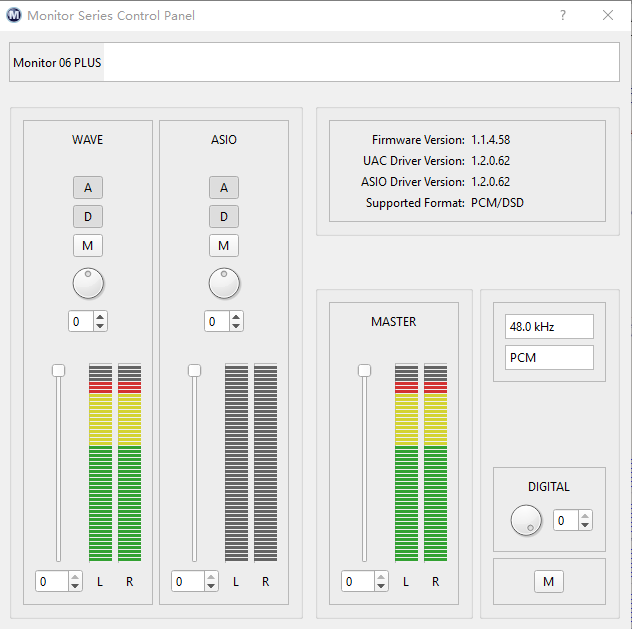
Task: Click the 48.0 kHz sample rate field
Action: click(x=544, y=327)
